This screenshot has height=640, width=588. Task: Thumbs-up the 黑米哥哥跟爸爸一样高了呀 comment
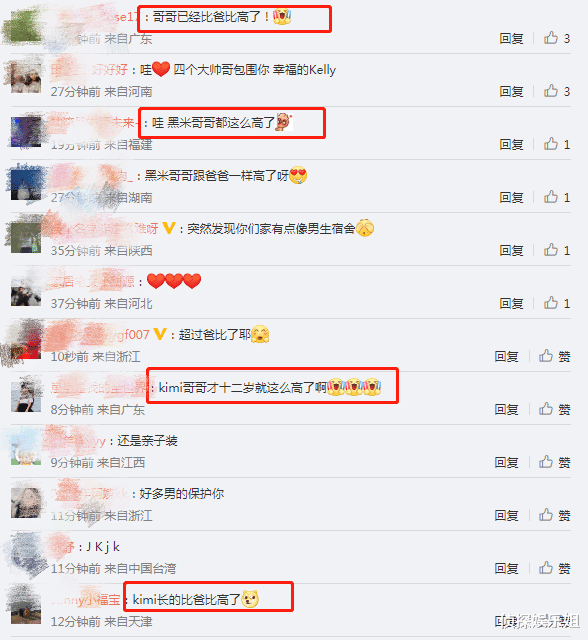(x=557, y=198)
